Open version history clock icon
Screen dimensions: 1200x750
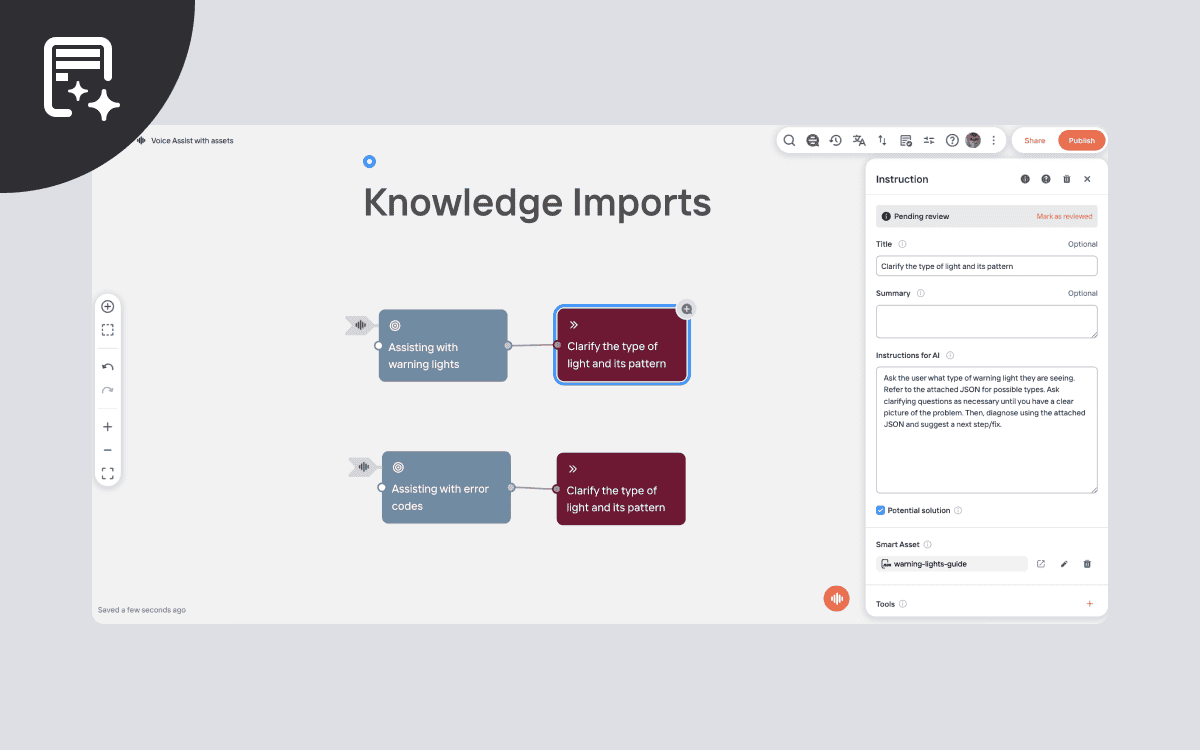point(836,141)
